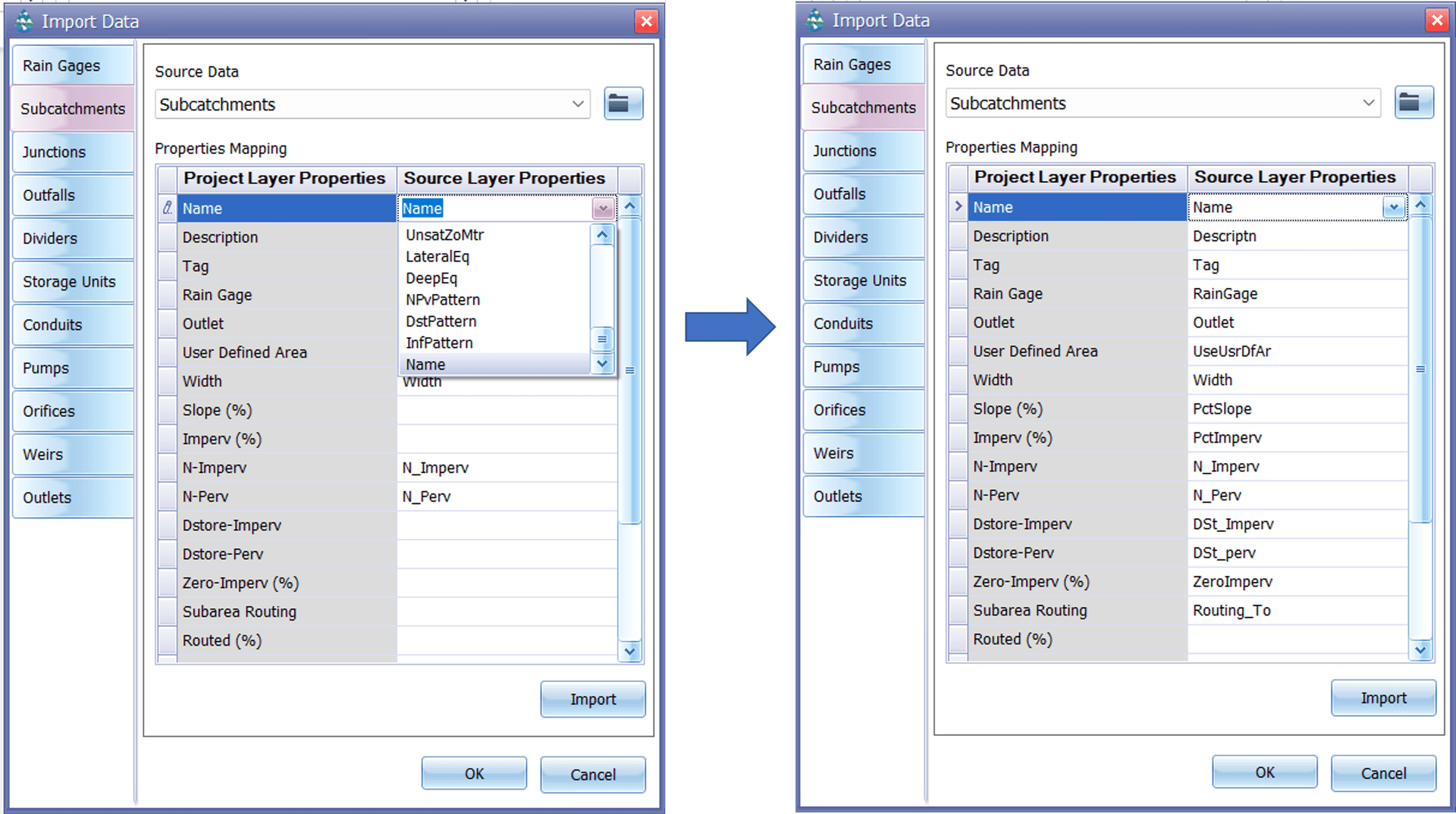Viewport: 1456px width, 814px height.
Task: Click the Import button
Action: point(593,699)
